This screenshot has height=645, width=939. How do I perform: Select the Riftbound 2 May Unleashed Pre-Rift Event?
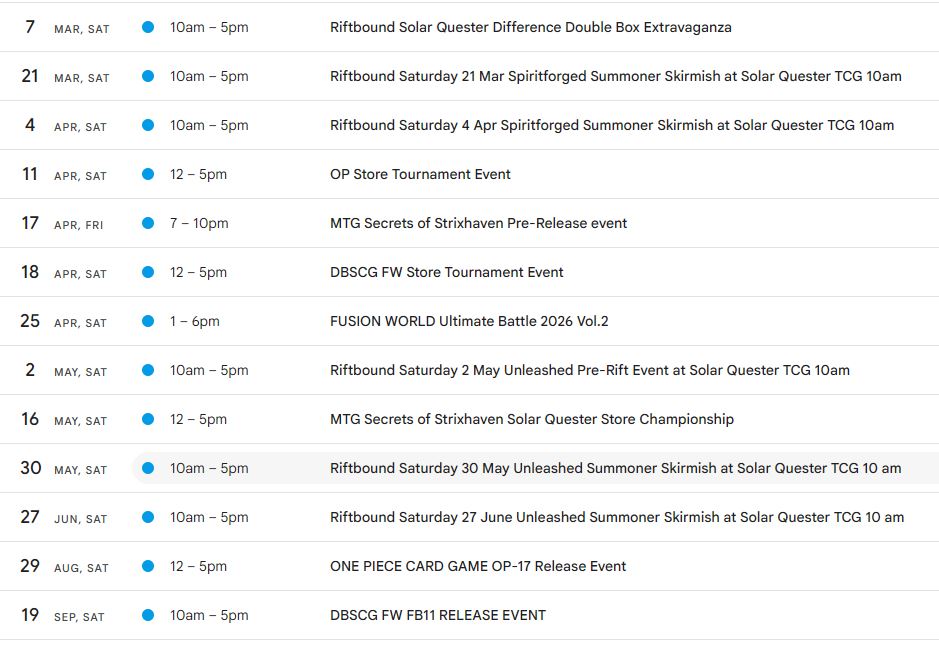pos(588,370)
